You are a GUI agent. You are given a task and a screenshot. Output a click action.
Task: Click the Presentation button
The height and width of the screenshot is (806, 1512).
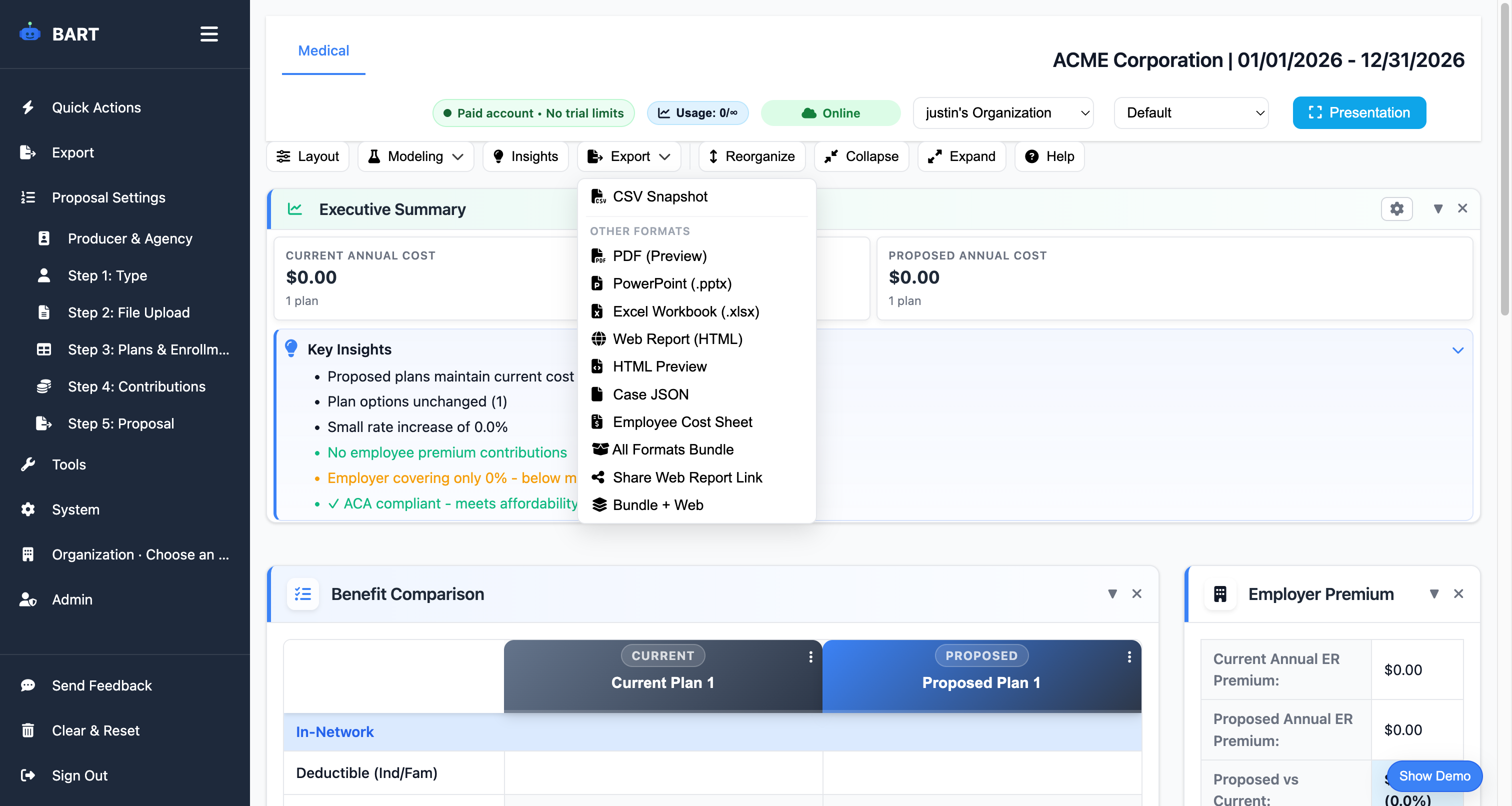point(1359,112)
